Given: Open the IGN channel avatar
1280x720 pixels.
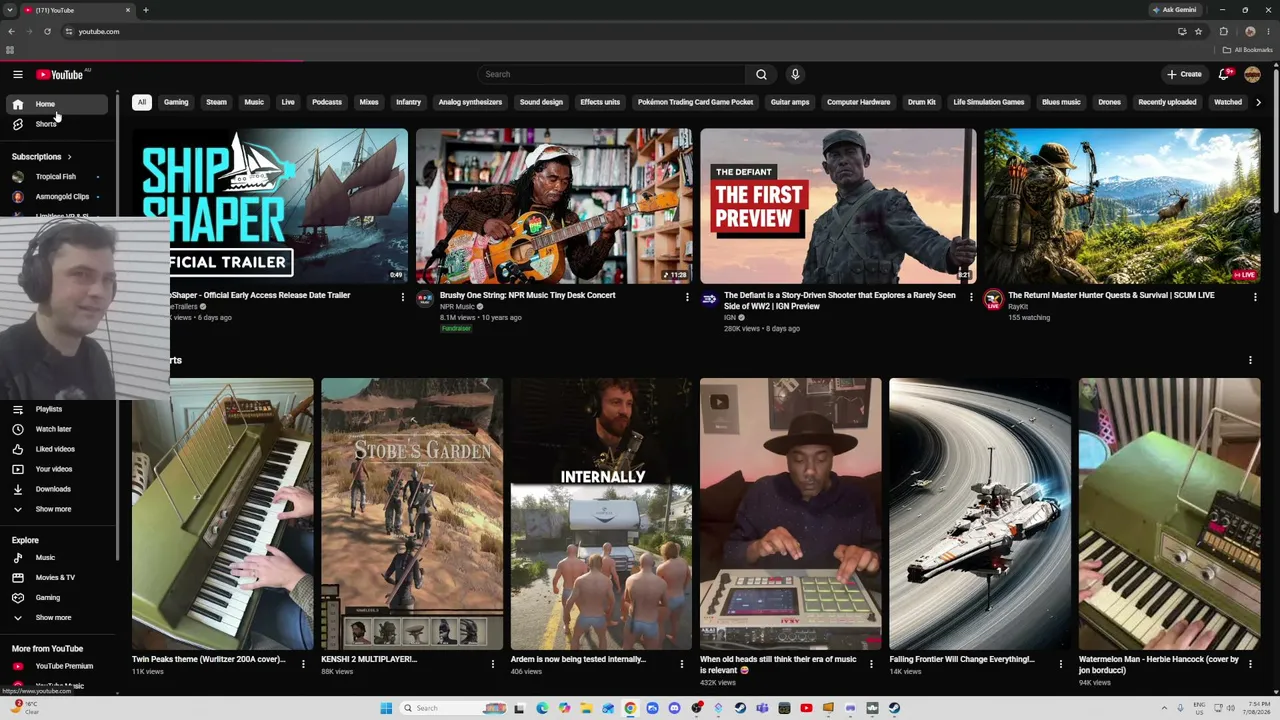Looking at the screenshot, I should click(709, 299).
